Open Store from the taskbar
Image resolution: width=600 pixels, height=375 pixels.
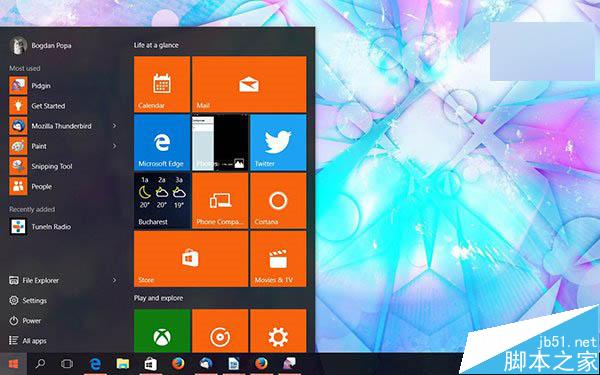150,364
